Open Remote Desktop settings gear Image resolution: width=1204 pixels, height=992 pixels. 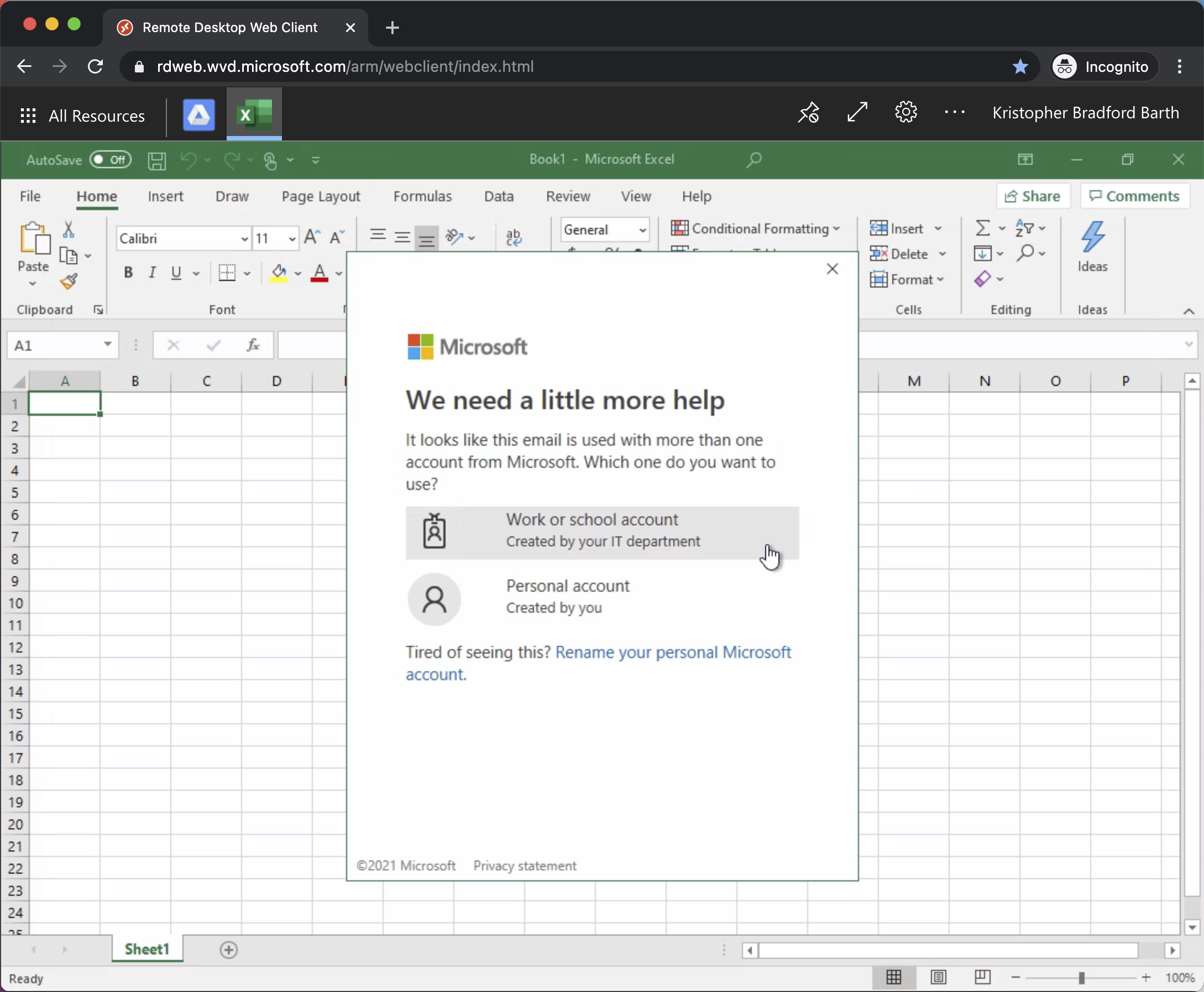point(906,112)
